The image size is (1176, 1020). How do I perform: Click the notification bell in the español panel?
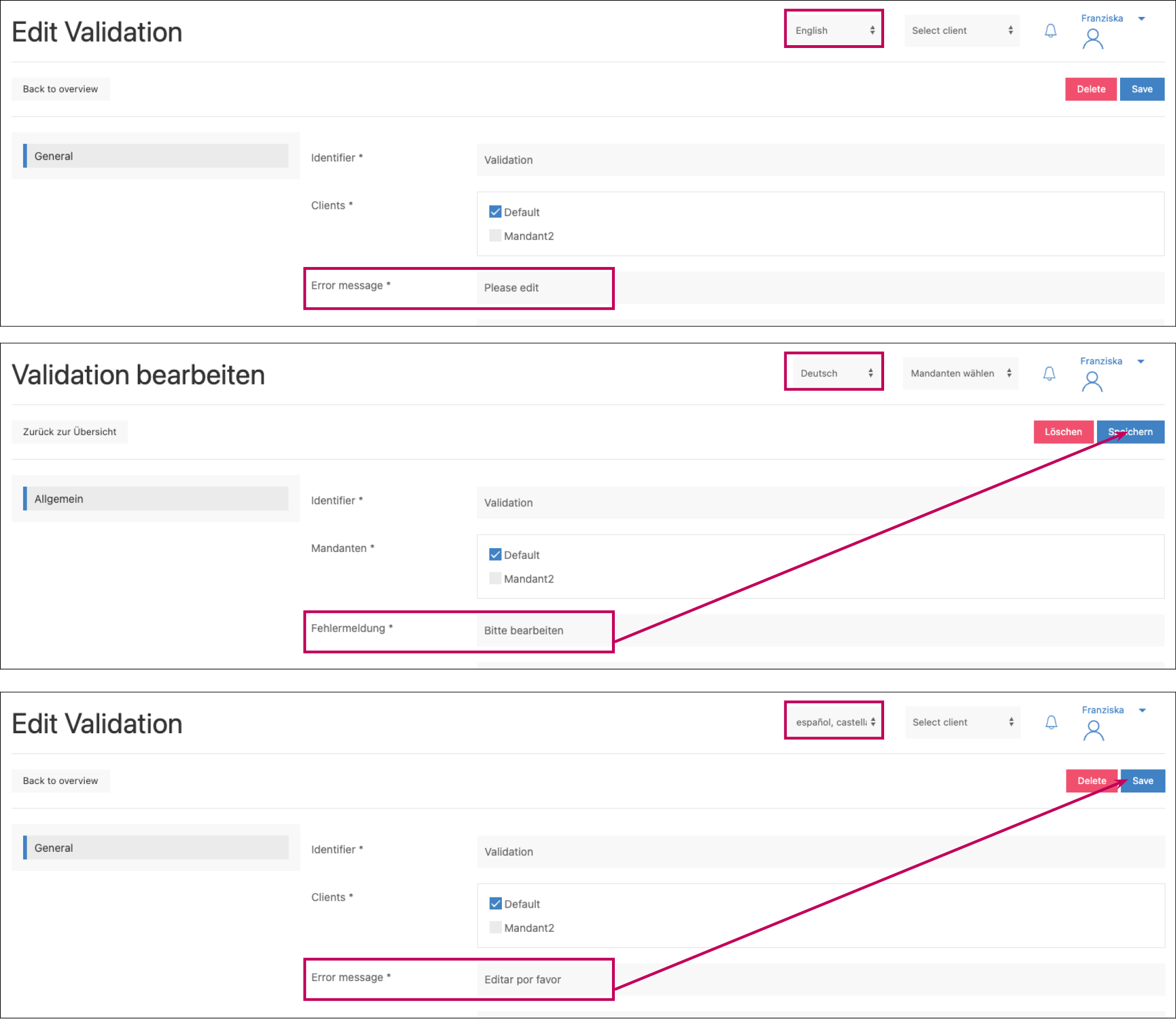pos(1051,723)
